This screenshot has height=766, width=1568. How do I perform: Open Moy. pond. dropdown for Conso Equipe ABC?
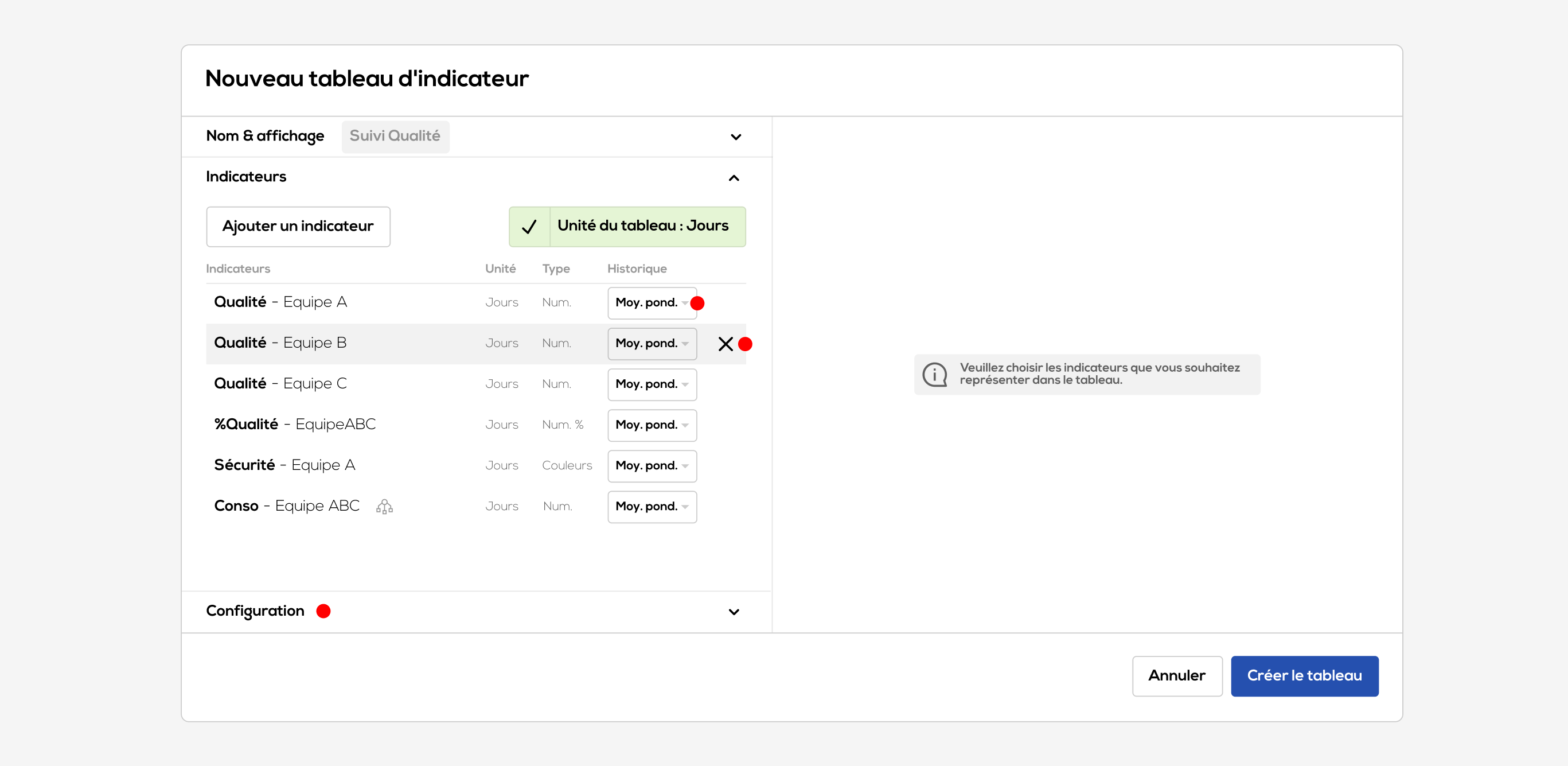pyautogui.click(x=652, y=507)
